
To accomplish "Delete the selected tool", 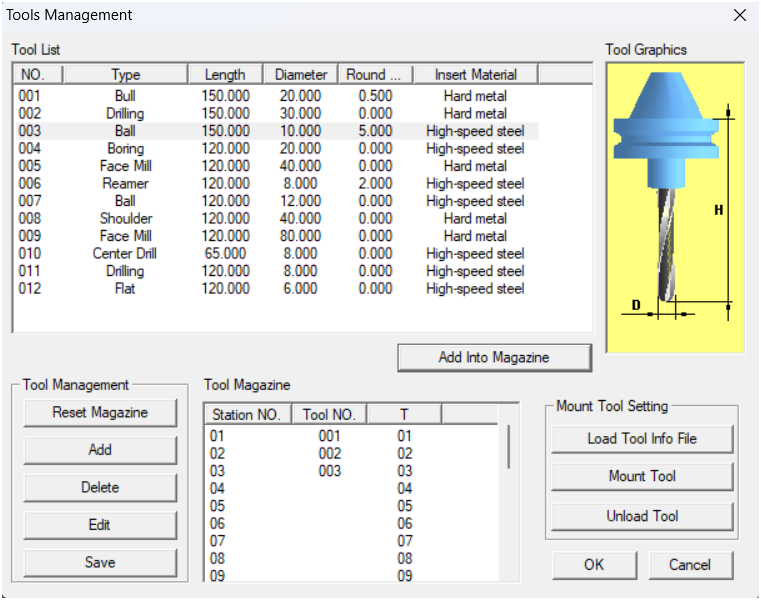I will (x=100, y=487).
